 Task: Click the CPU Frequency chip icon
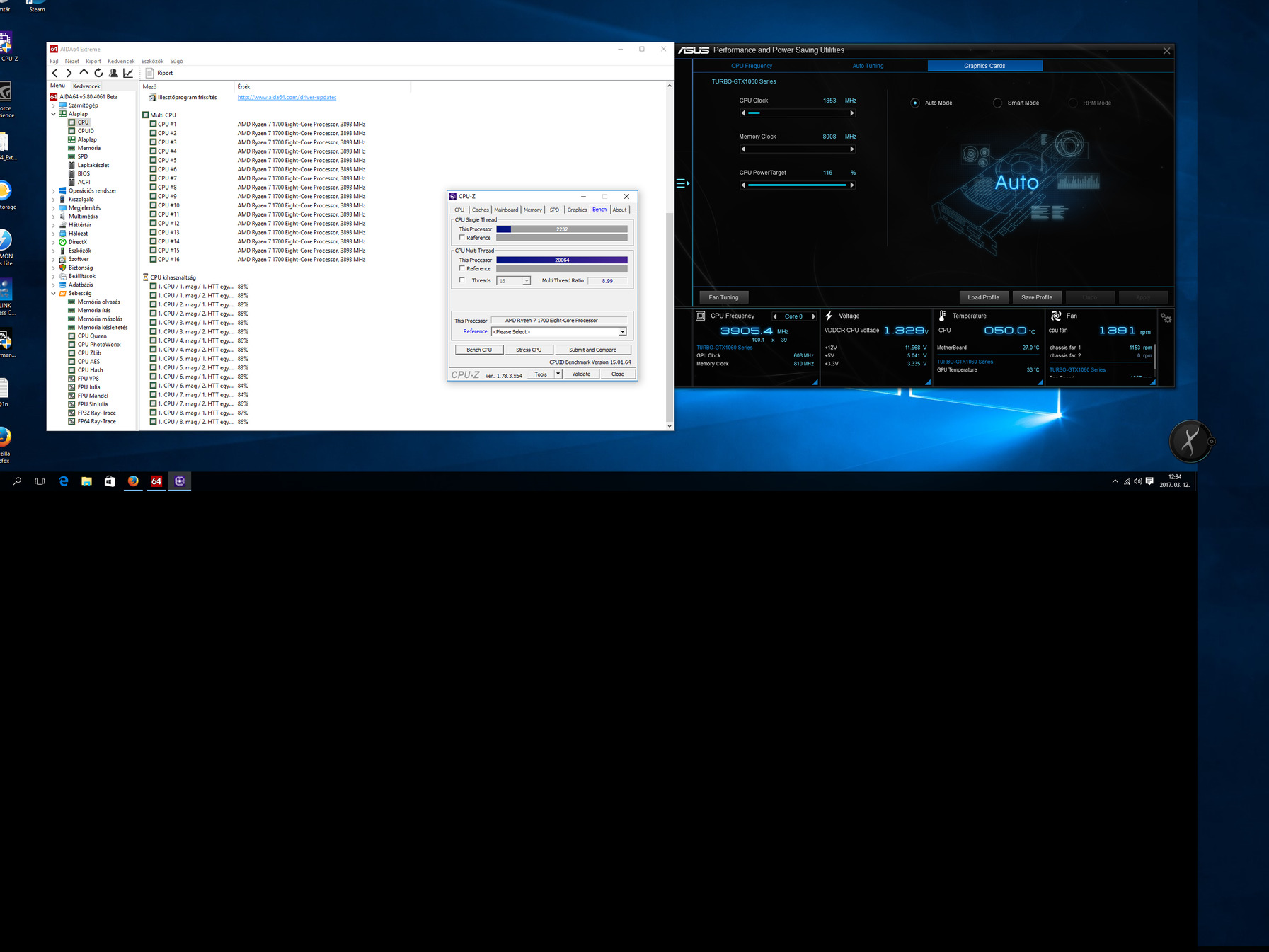click(x=701, y=316)
